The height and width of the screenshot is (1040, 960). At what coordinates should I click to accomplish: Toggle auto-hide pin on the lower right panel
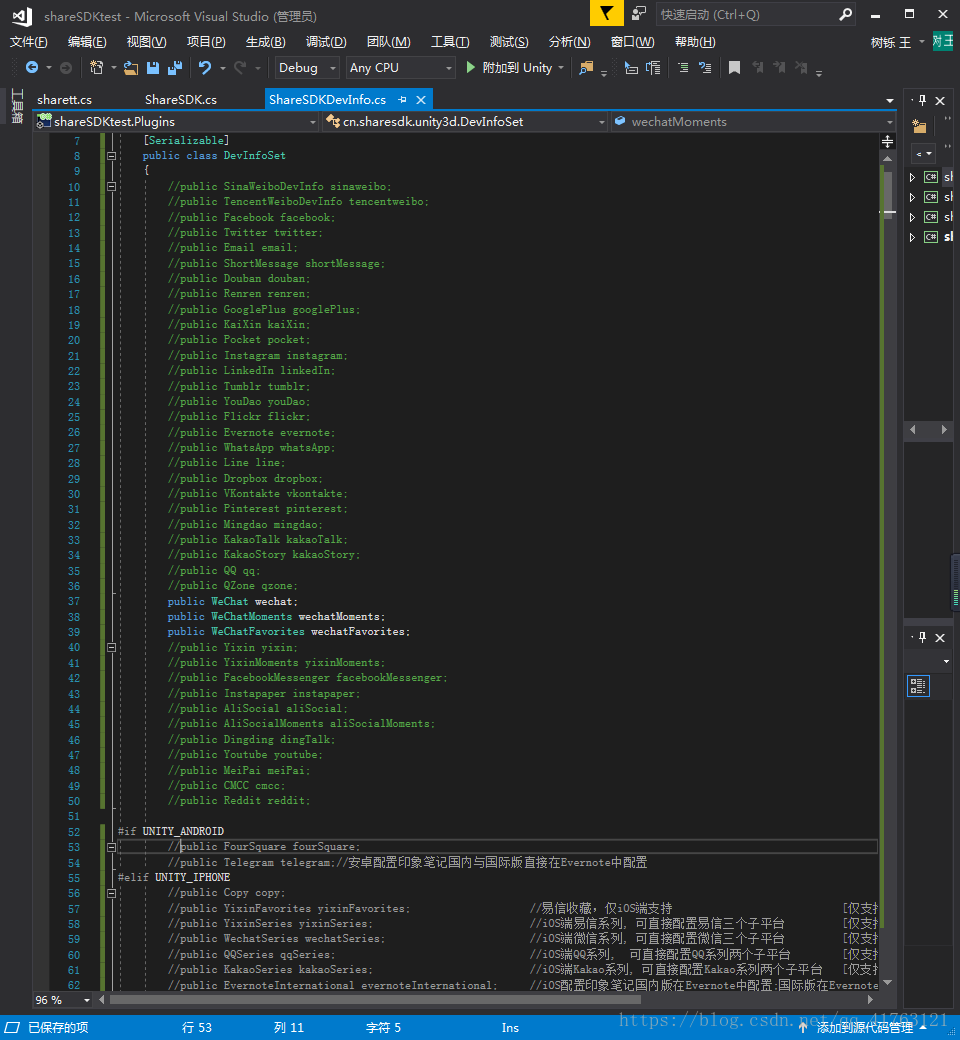922,637
